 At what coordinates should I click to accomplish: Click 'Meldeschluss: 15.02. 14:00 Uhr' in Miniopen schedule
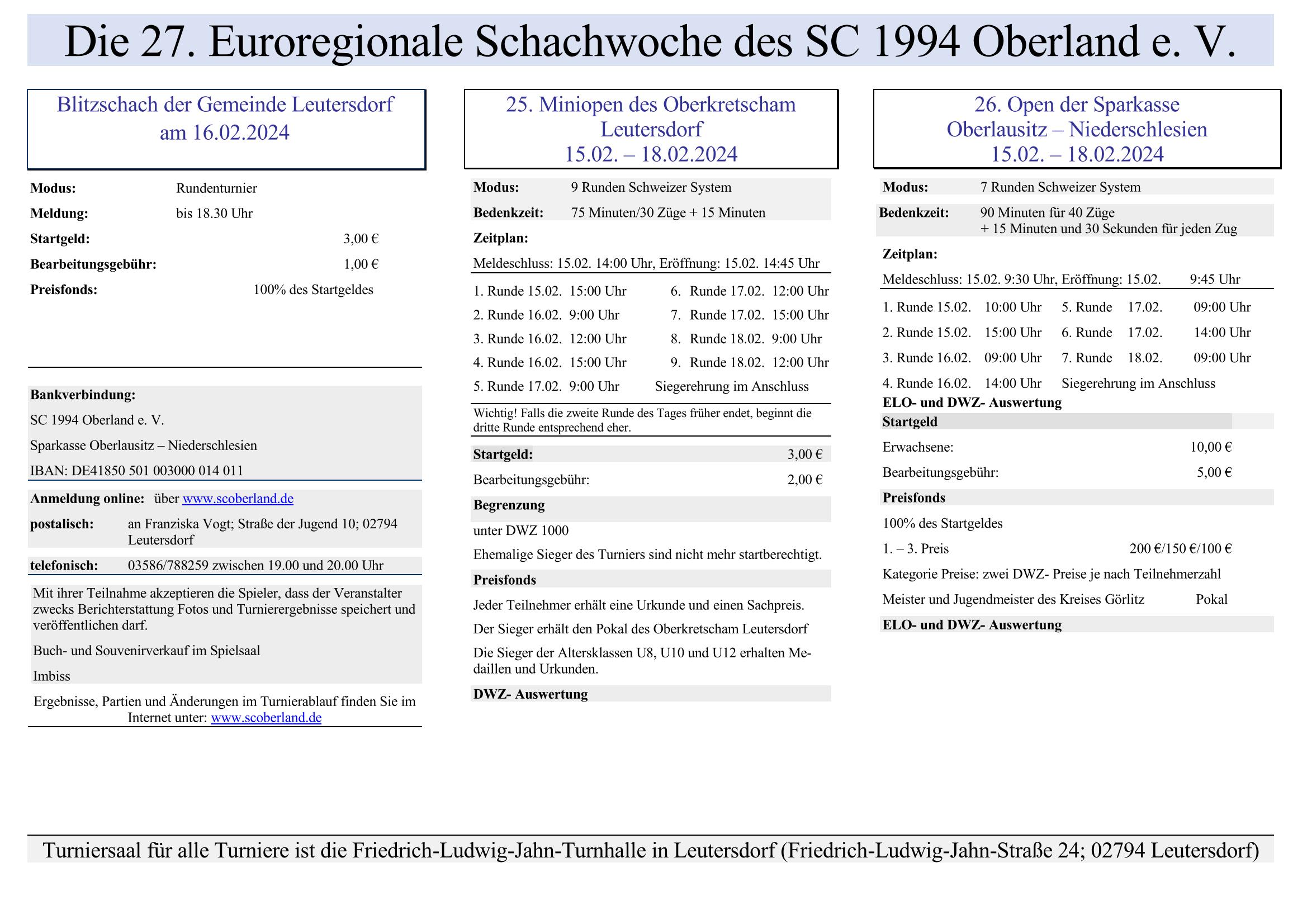(x=565, y=263)
